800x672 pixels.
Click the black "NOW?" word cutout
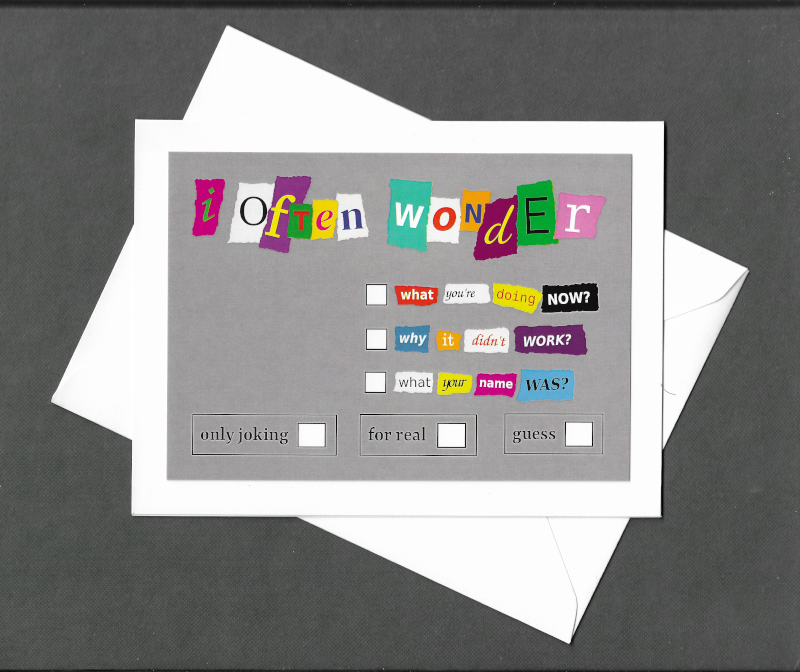click(x=570, y=297)
